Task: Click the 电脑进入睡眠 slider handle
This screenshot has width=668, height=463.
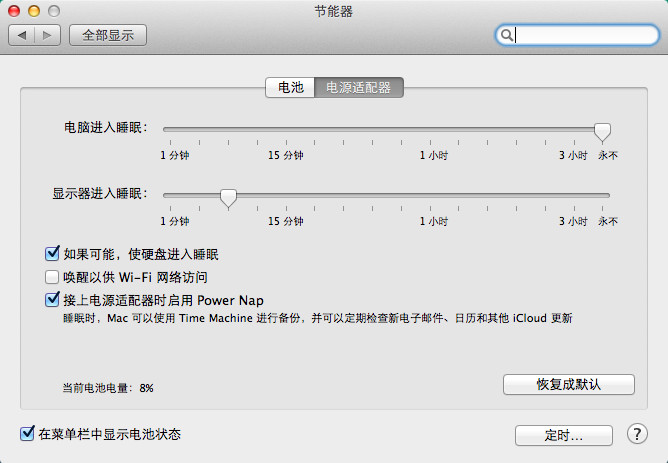Action: click(602, 130)
